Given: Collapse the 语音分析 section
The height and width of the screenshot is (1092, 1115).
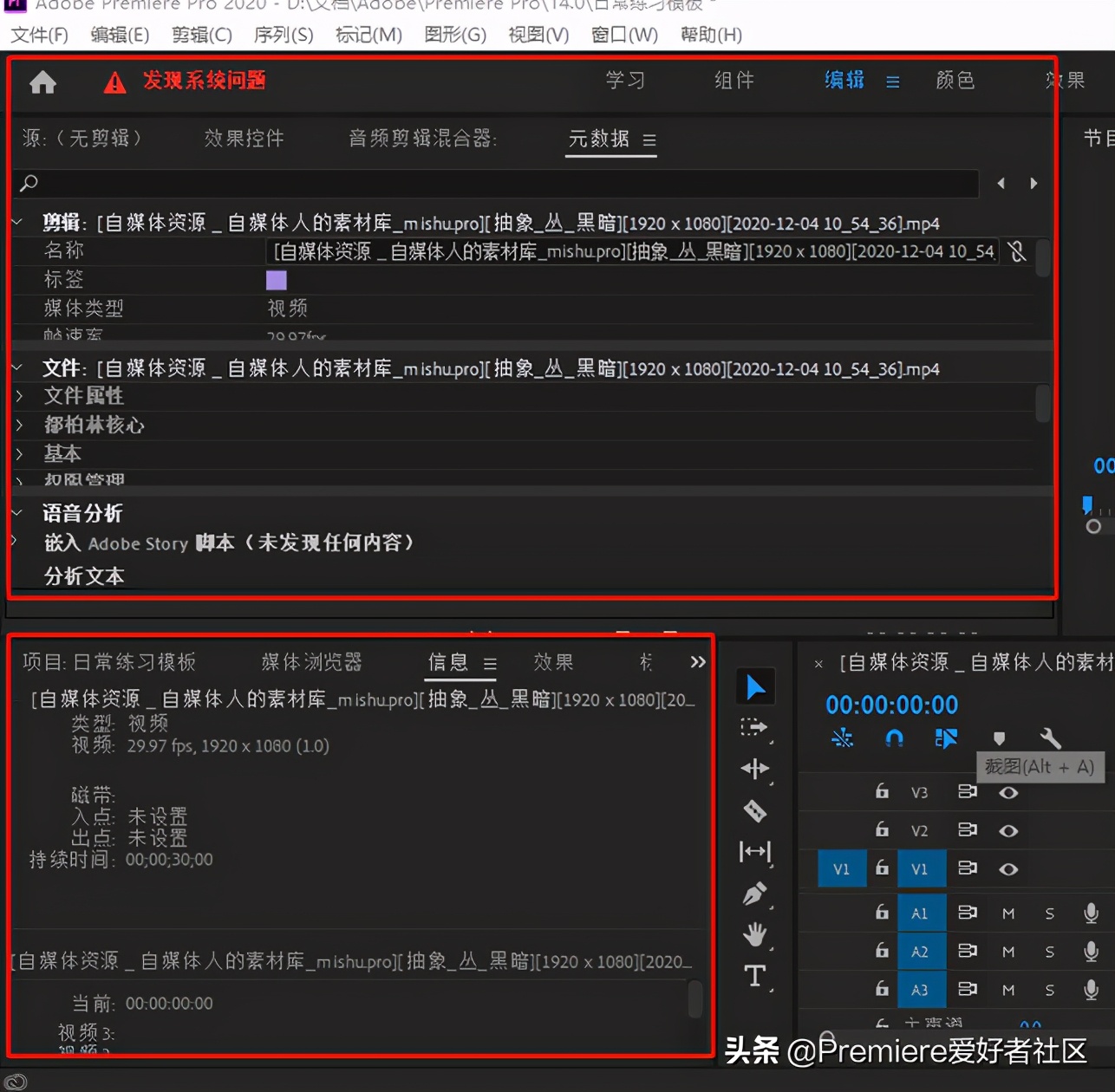Looking at the screenshot, I should click(x=16, y=511).
